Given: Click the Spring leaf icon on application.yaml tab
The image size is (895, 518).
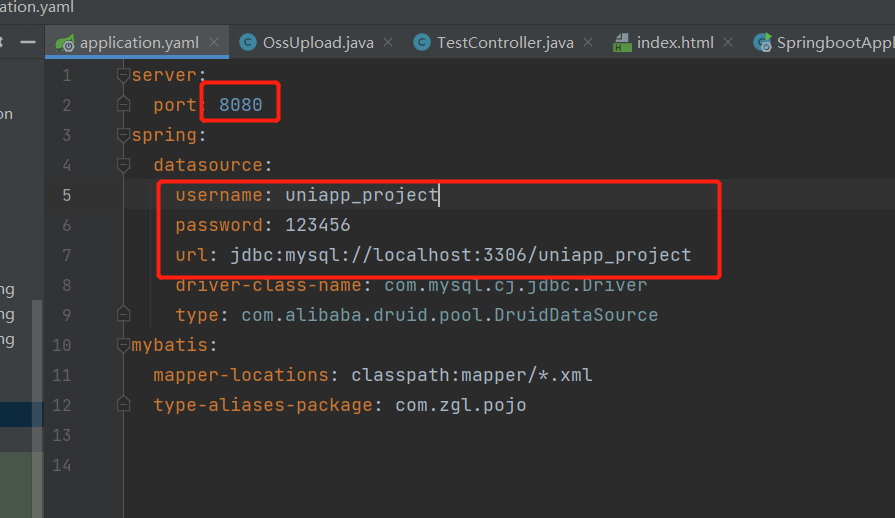Looking at the screenshot, I should pos(67,43).
